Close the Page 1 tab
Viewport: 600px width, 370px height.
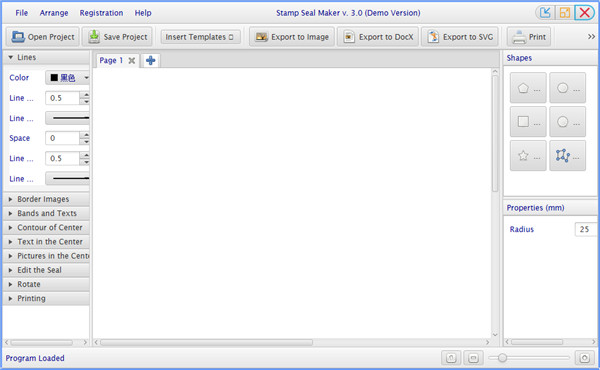click(x=132, y=60)
